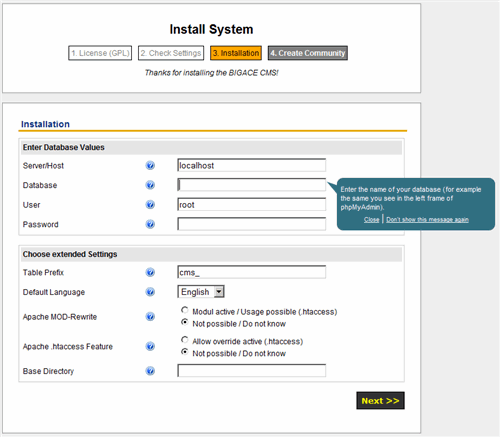Click the 'Install System' heading

click(x=211, y=29)
